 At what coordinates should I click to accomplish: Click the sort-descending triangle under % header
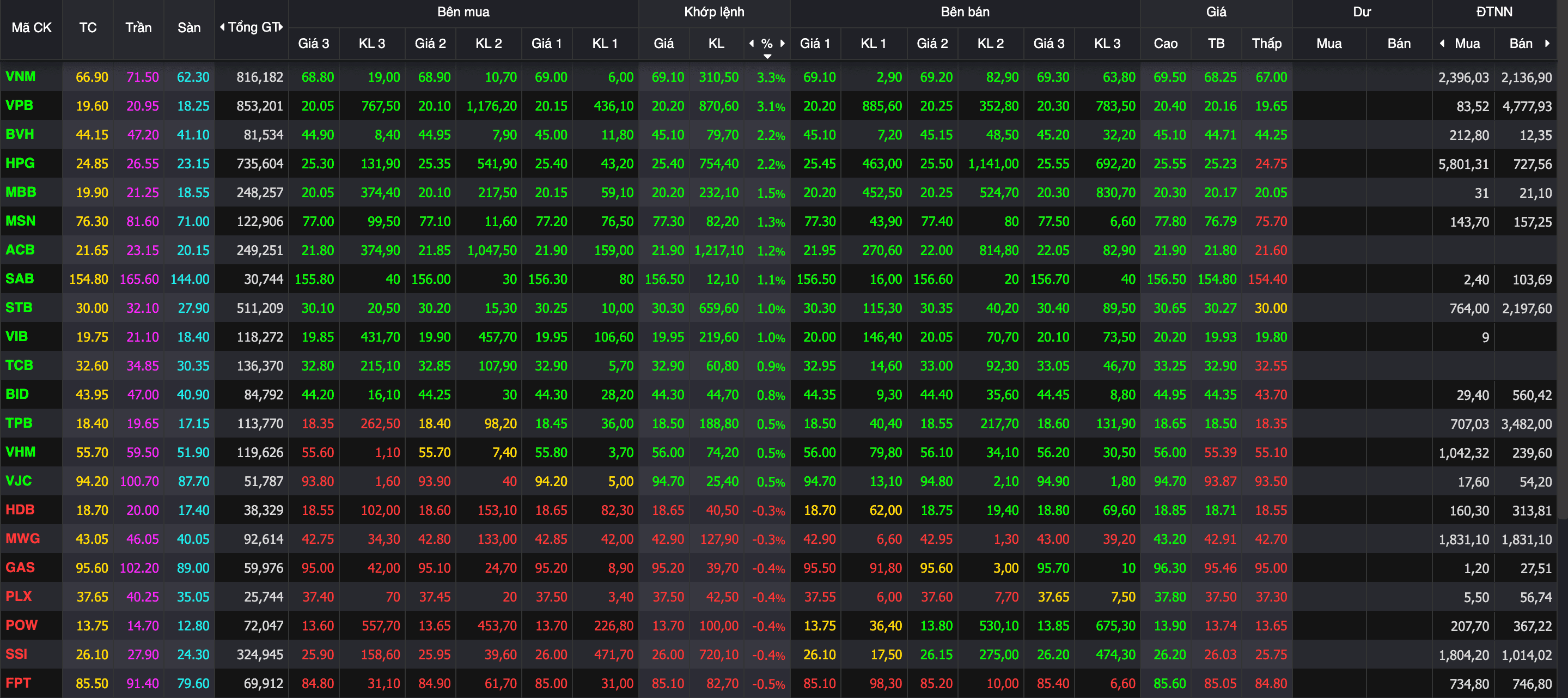pos(767,57)
